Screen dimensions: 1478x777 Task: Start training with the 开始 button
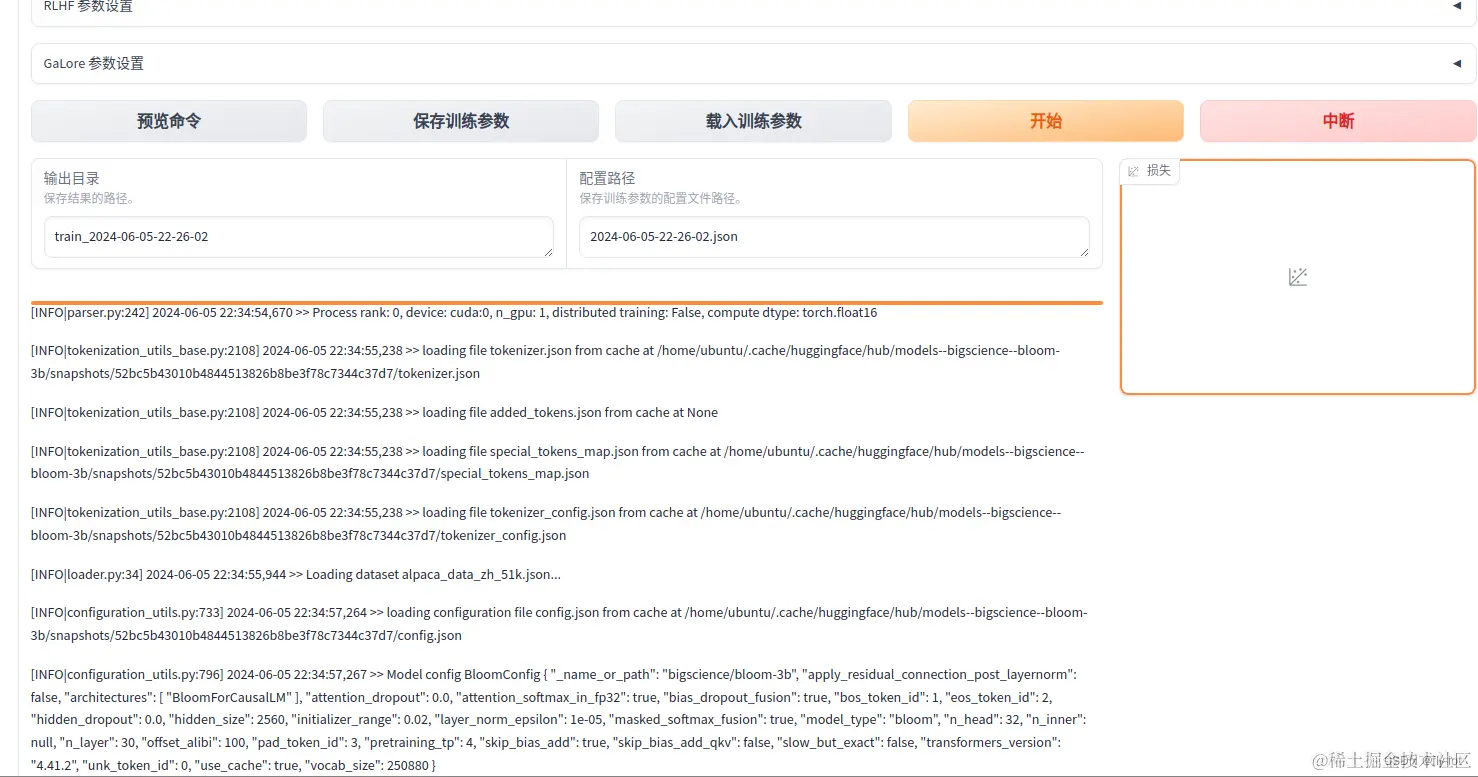pos(1046,121)
